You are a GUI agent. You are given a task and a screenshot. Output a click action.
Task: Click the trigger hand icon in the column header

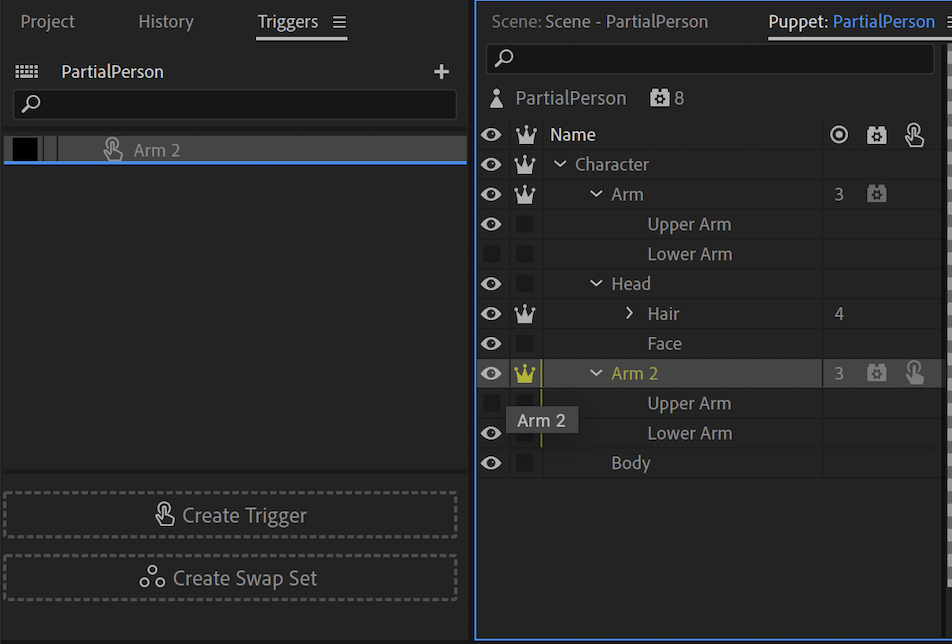point(914,134)
